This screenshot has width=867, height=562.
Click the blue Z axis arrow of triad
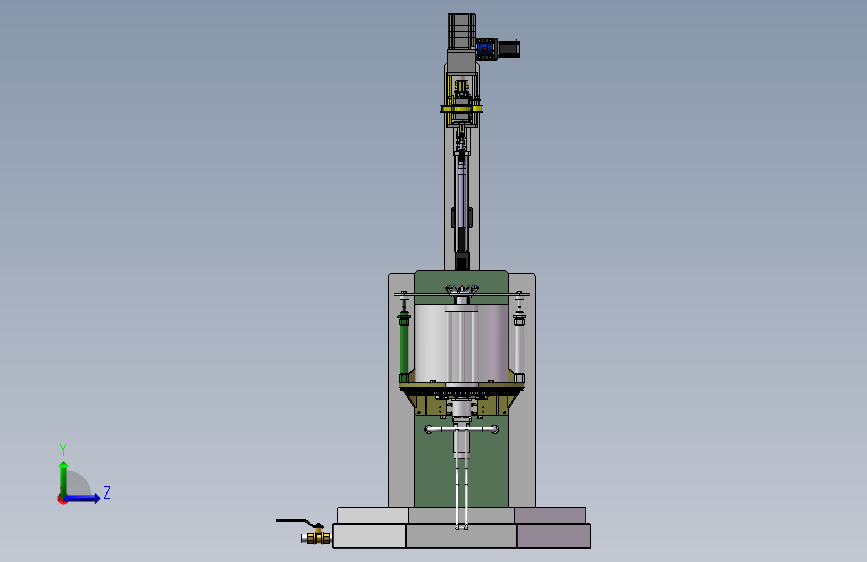[83, 498]
